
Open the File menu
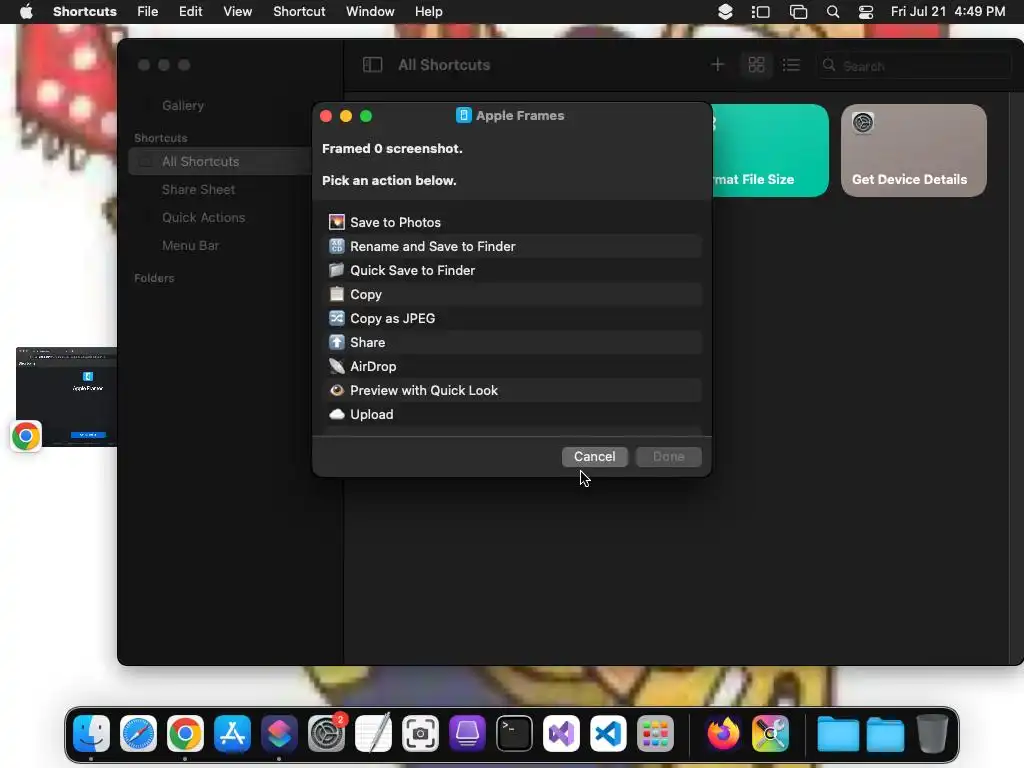click(148, 12)
